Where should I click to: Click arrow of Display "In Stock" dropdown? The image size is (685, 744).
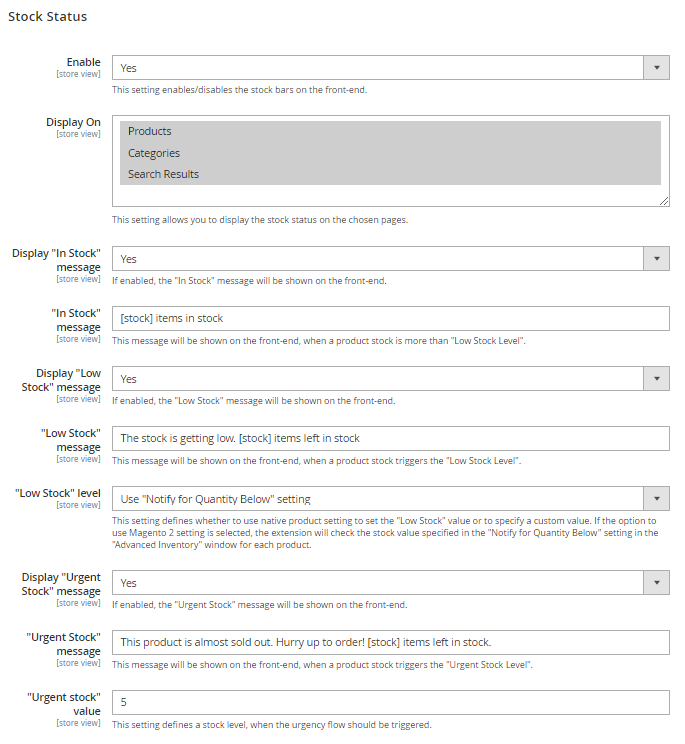click(x=656, y=259)
